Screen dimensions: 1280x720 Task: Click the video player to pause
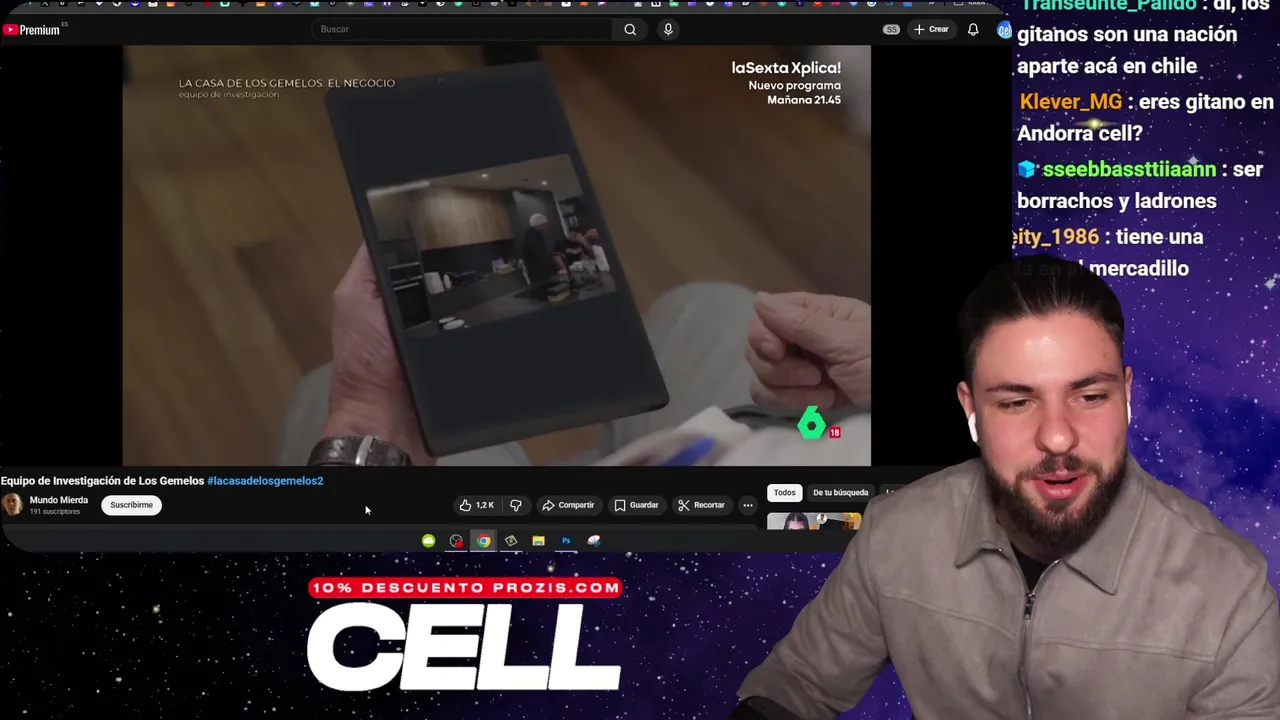tap(497, 255)
